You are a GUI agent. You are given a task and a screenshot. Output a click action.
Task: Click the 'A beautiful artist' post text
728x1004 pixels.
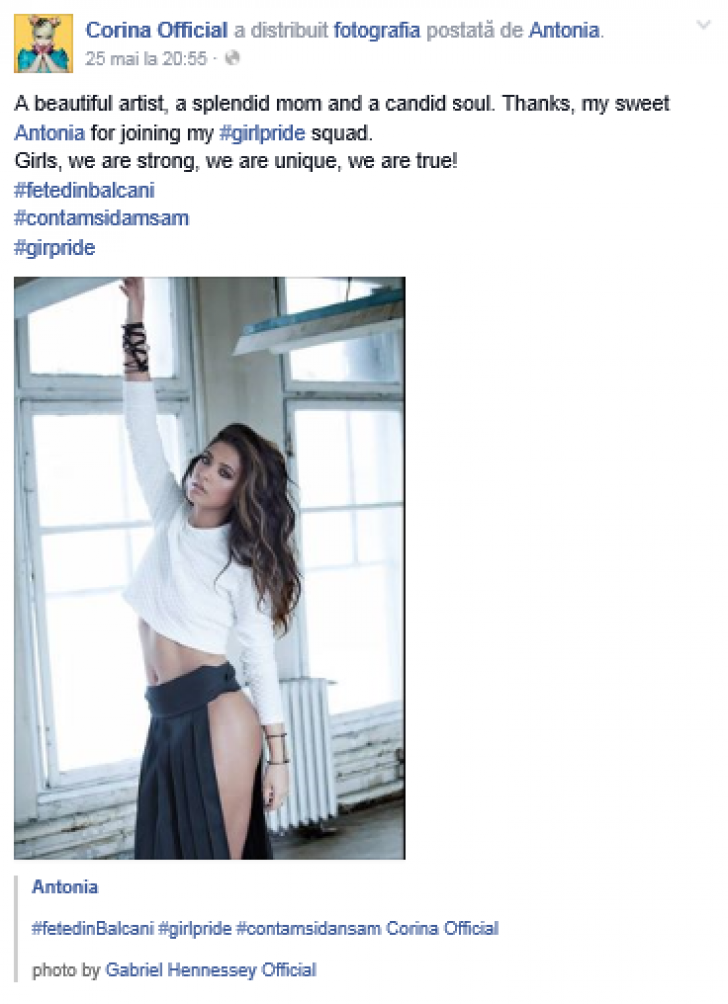click(341, 104)
